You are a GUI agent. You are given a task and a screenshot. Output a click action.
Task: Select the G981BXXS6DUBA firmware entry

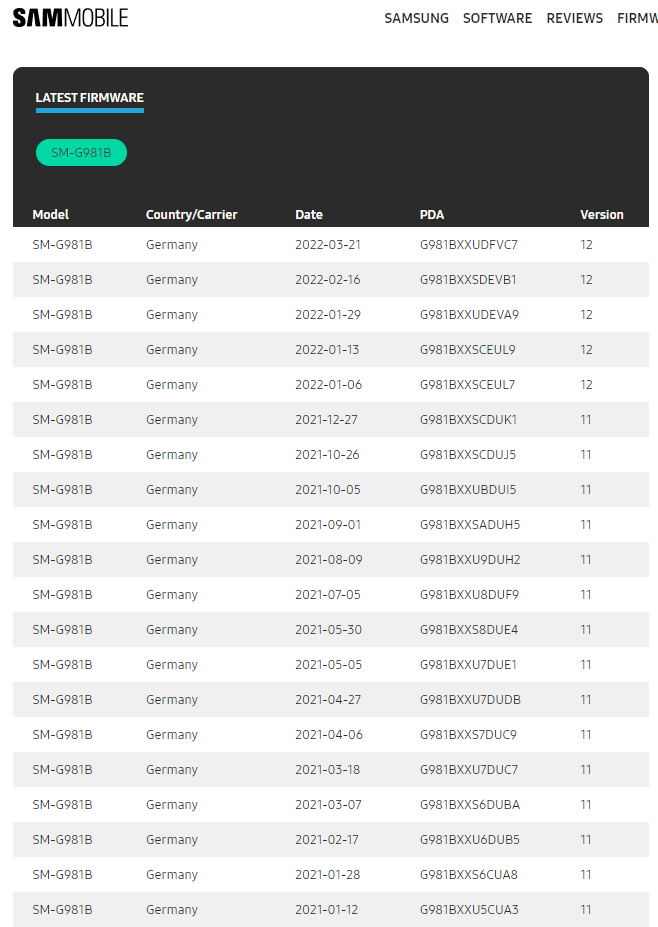coord(331,805)
